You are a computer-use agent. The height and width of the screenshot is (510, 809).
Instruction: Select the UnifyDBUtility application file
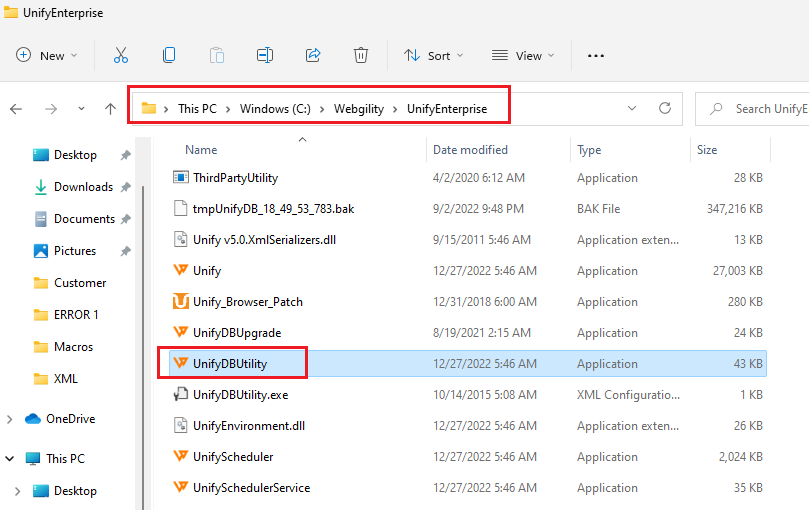[468, 363]
